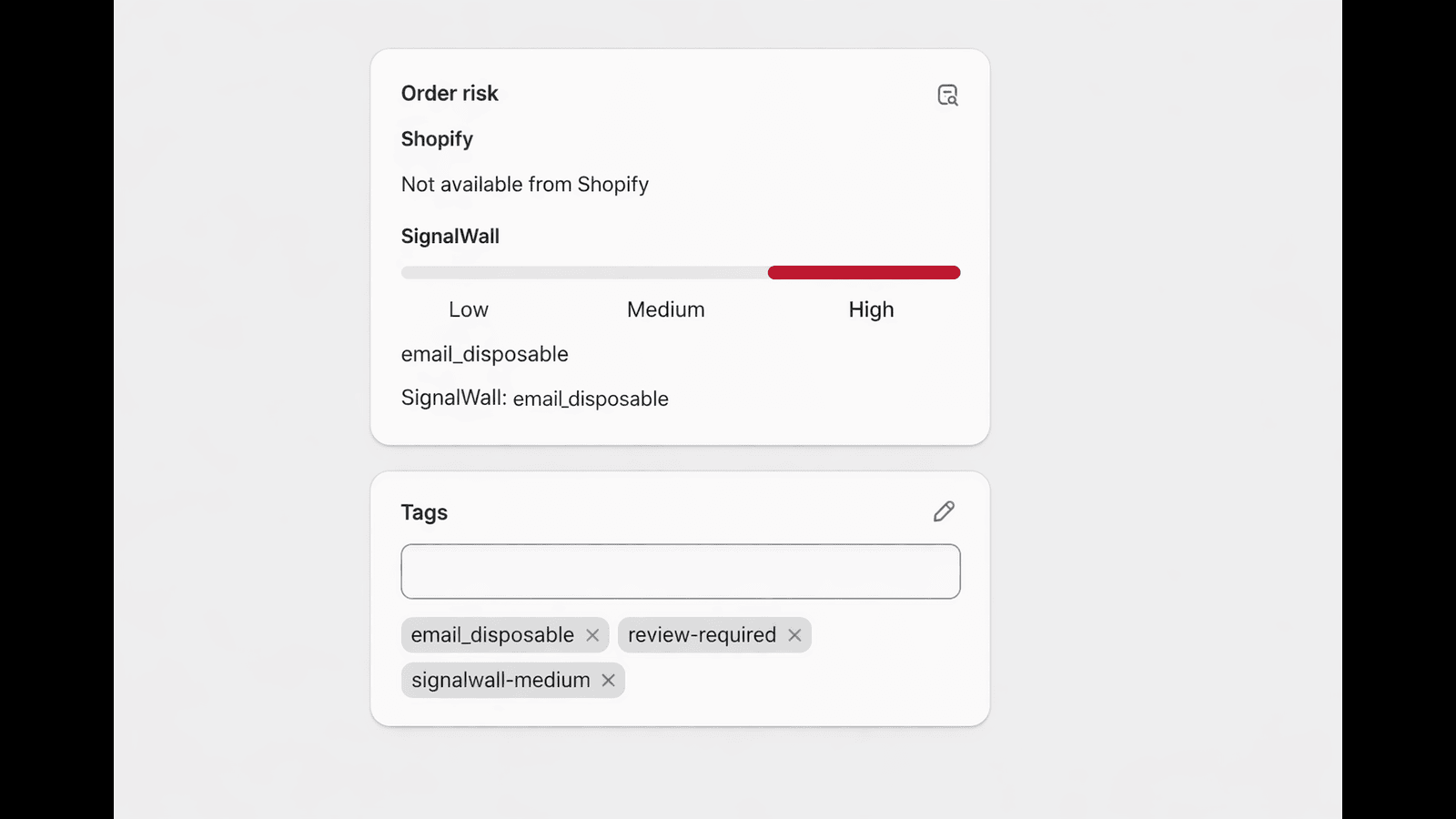Click the pencil icon to edit Tags
The width and height of the screenshot is (1456, 819).
pos(944,511)
